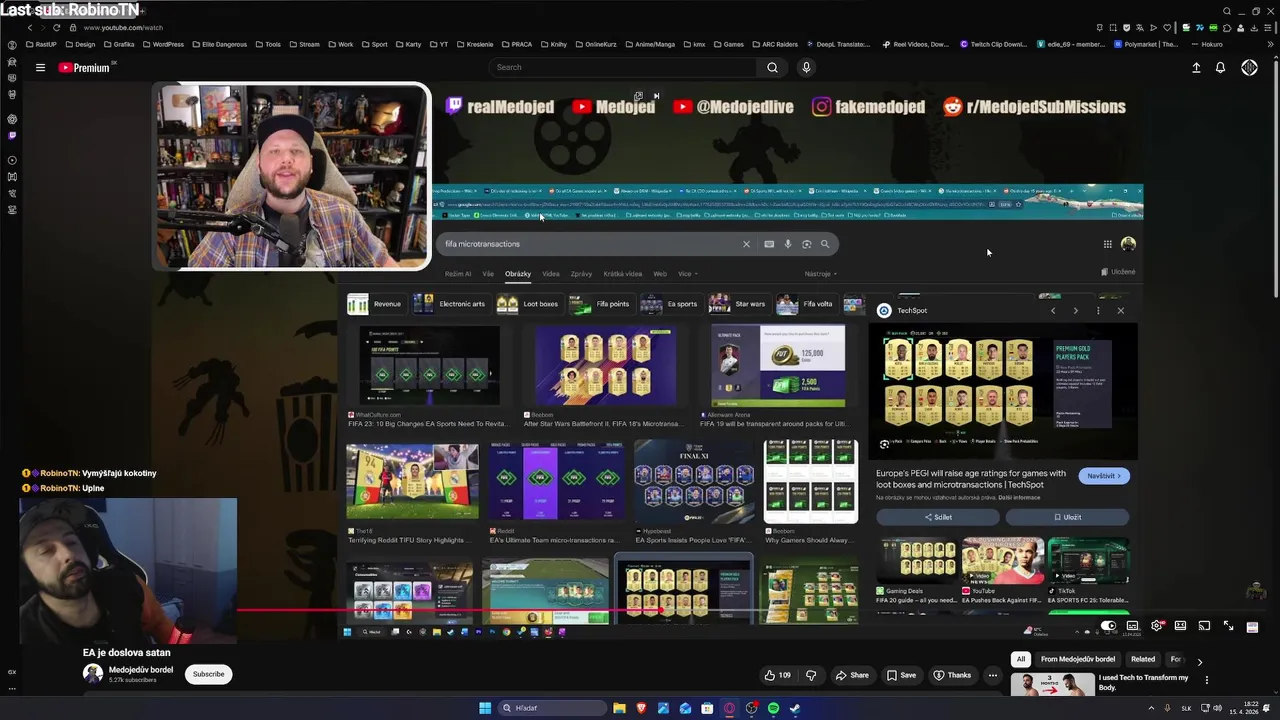
Task: Open Steam from the Windows taskbar
Action: (x=795, y=708)
